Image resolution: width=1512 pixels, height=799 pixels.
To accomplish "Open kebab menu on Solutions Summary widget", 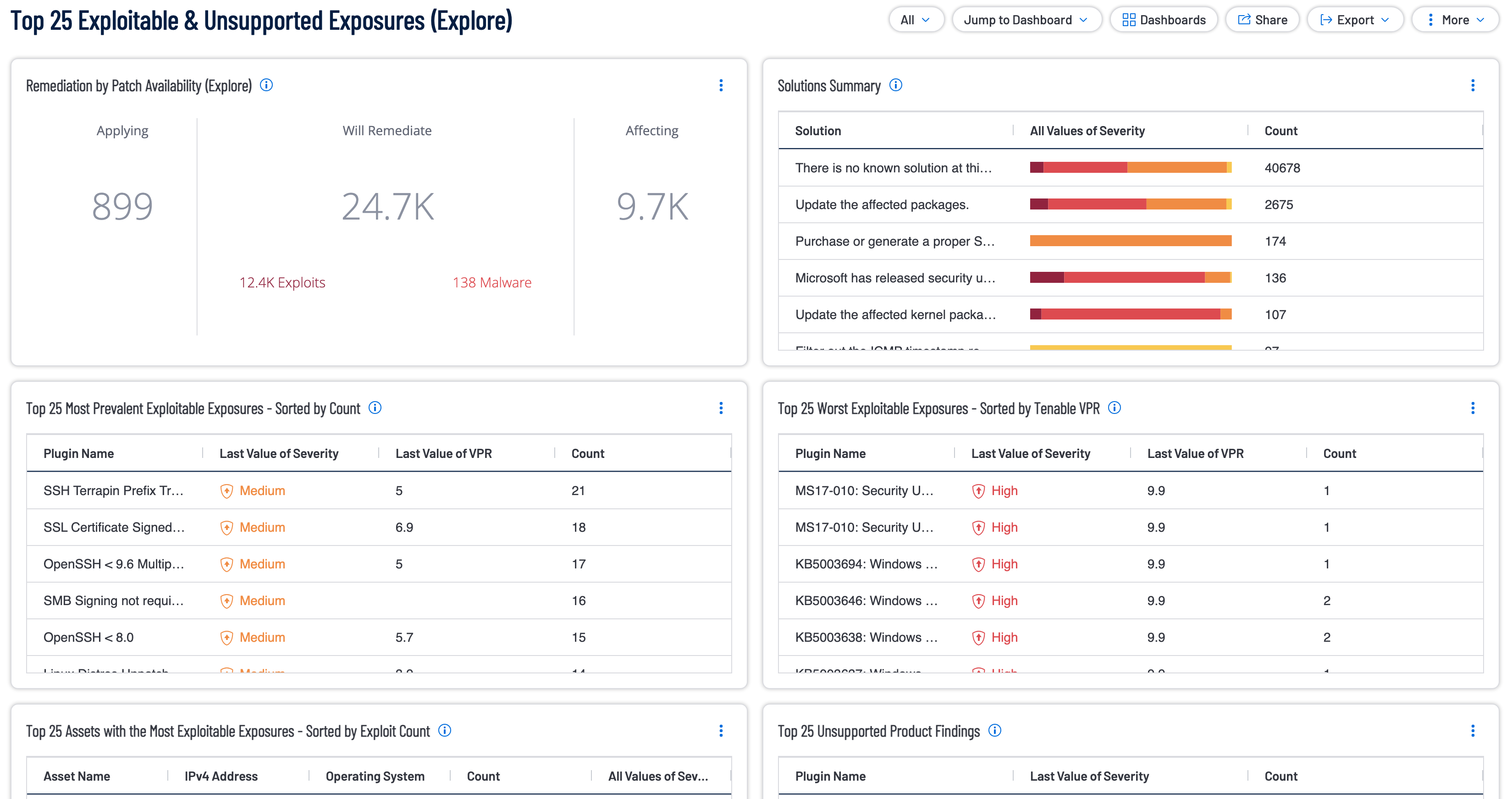I will pos(1473,86).
